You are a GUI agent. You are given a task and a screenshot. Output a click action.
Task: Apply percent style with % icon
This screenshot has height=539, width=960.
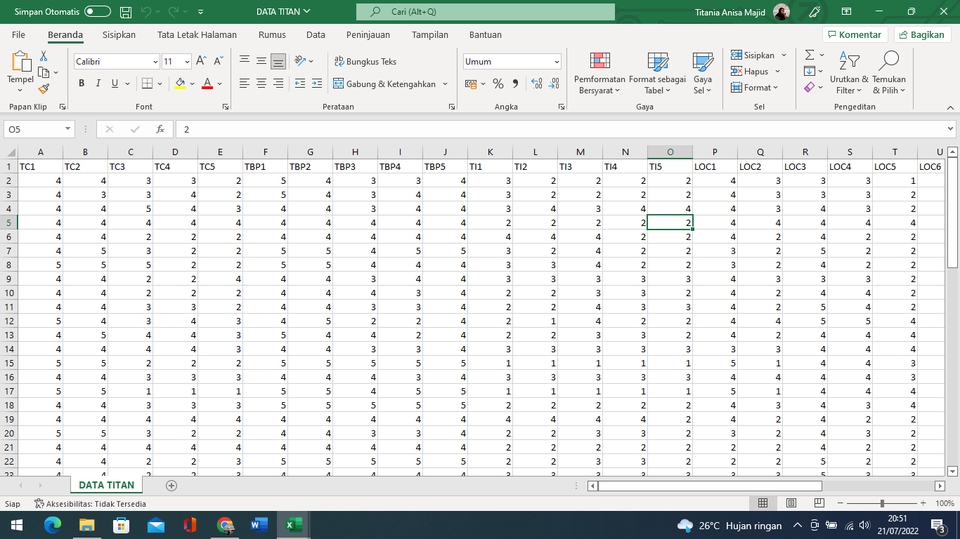point(498,84)
